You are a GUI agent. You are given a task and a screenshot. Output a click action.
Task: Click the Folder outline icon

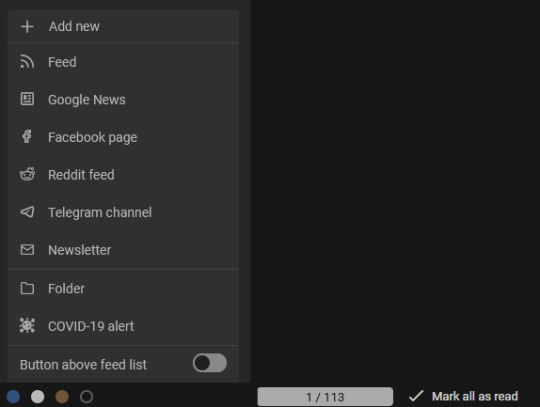[27, 288]
